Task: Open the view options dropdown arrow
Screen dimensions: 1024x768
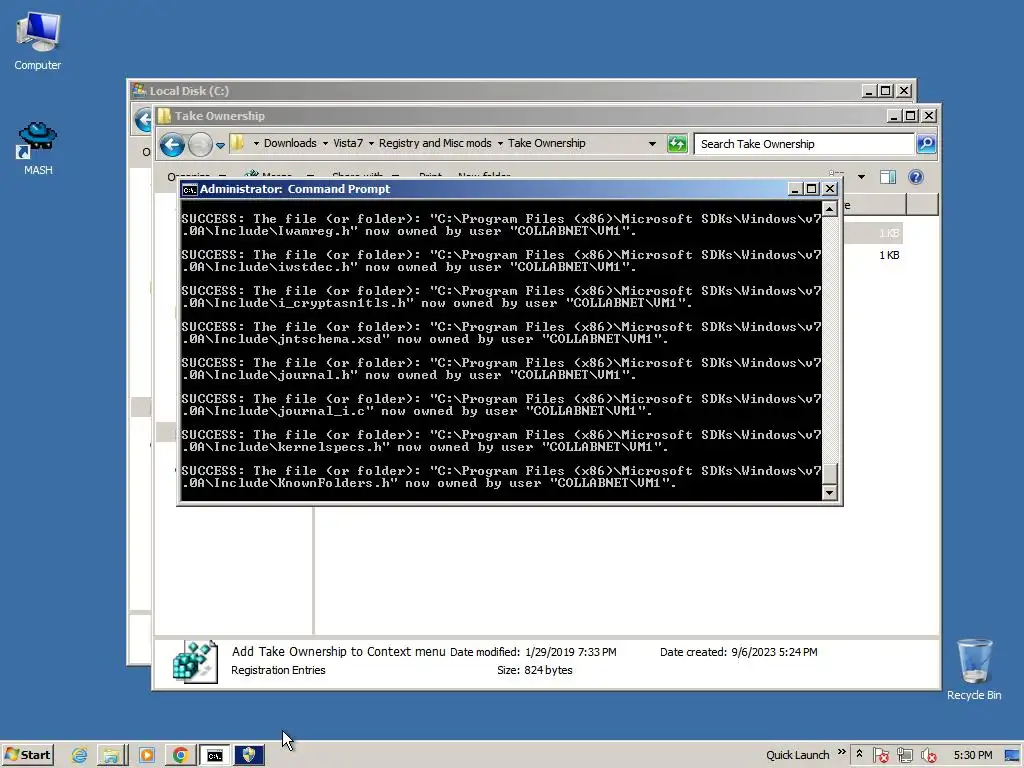Action: pos(861,177)
